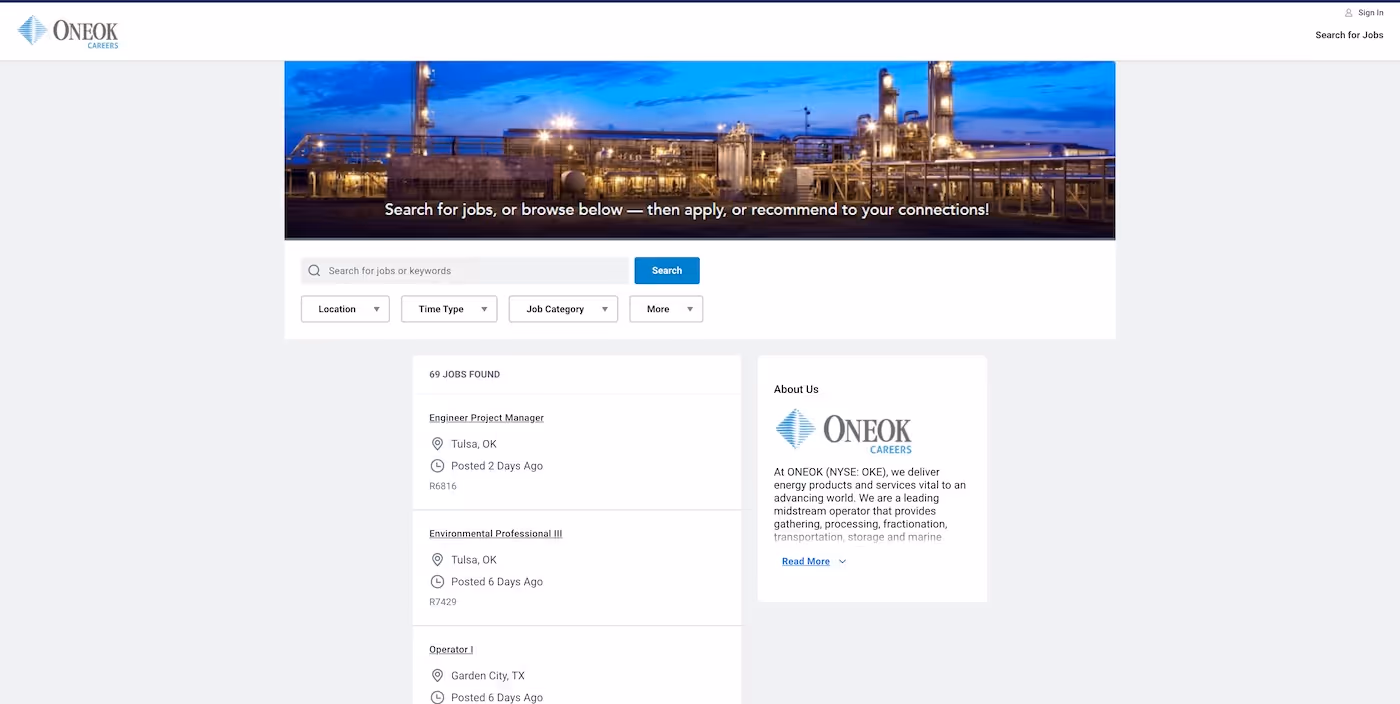Image resolution: width=1400 pixels, height=704 pixels.
Task: Click the clock icon on Operator I posting
Action: coord(437,697)
